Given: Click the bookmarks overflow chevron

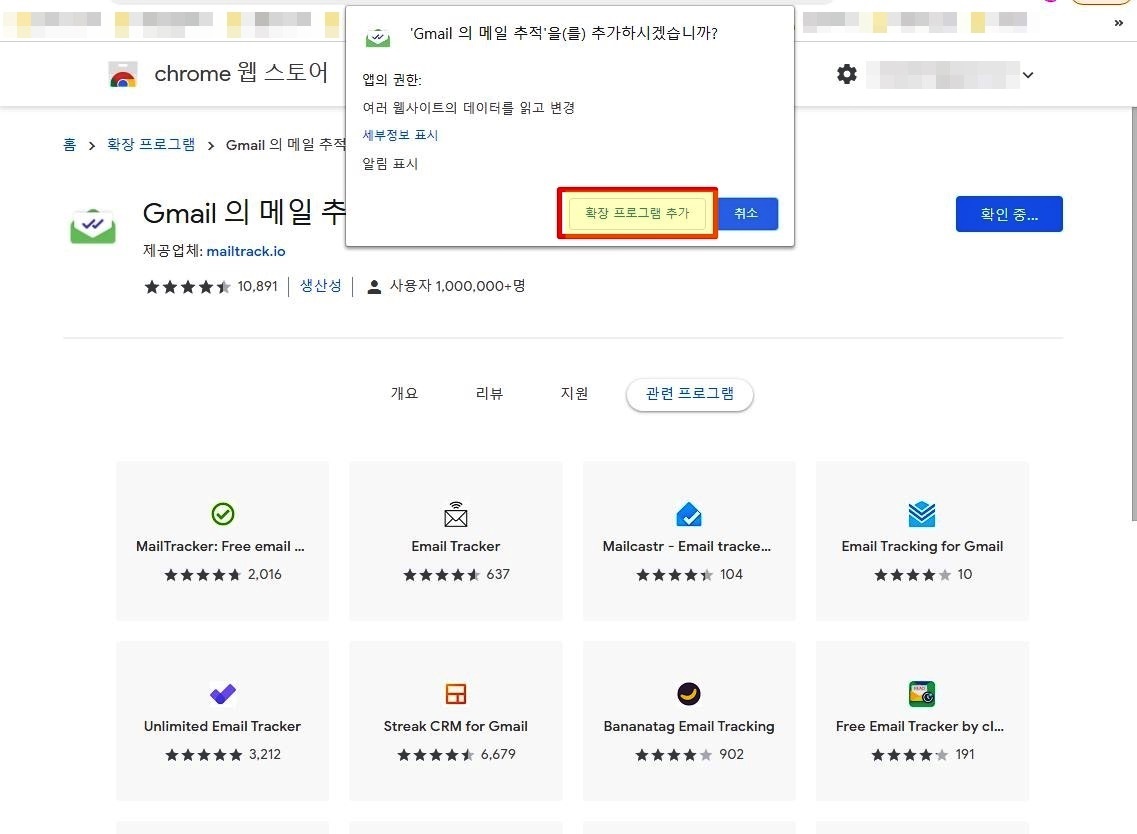Looking at the screenshot, I should (x=1118, y=23).
